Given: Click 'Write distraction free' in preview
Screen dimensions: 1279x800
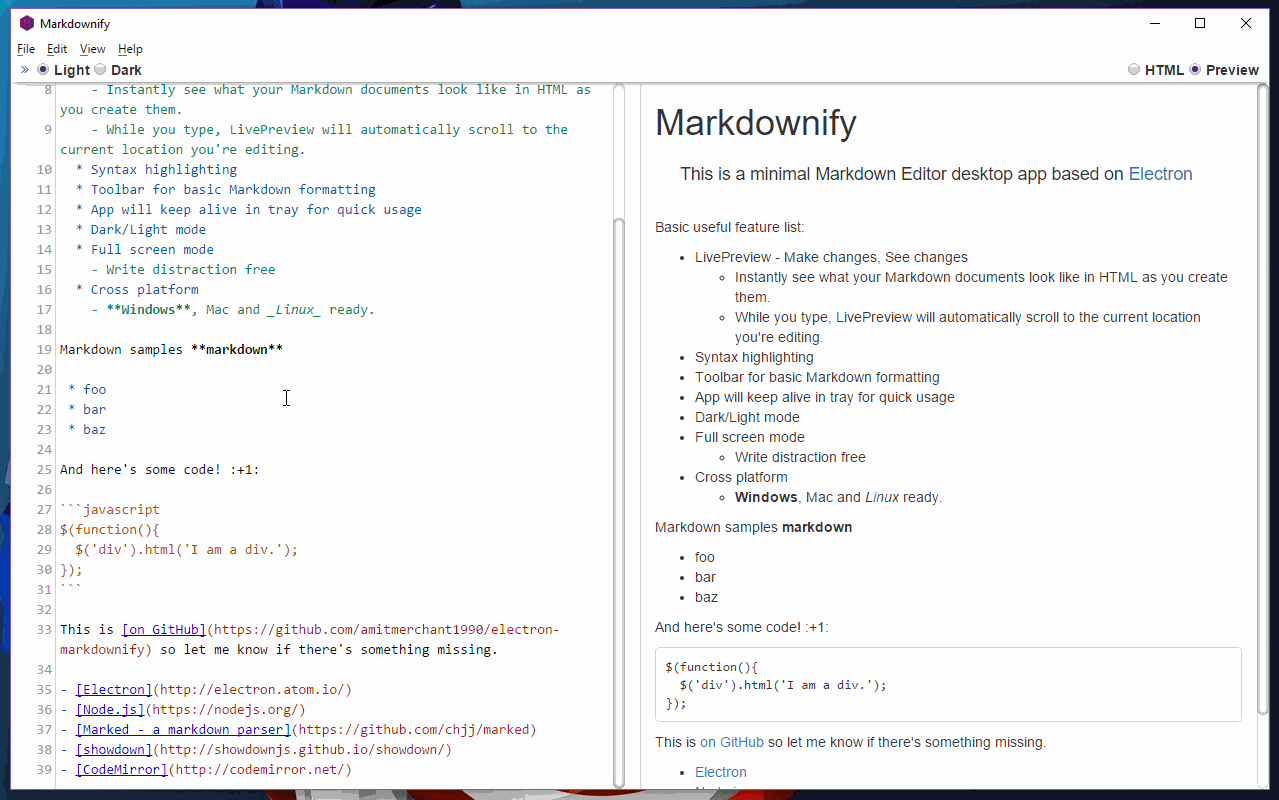Looking at the screenshot, I should click(x=800, y=457).
